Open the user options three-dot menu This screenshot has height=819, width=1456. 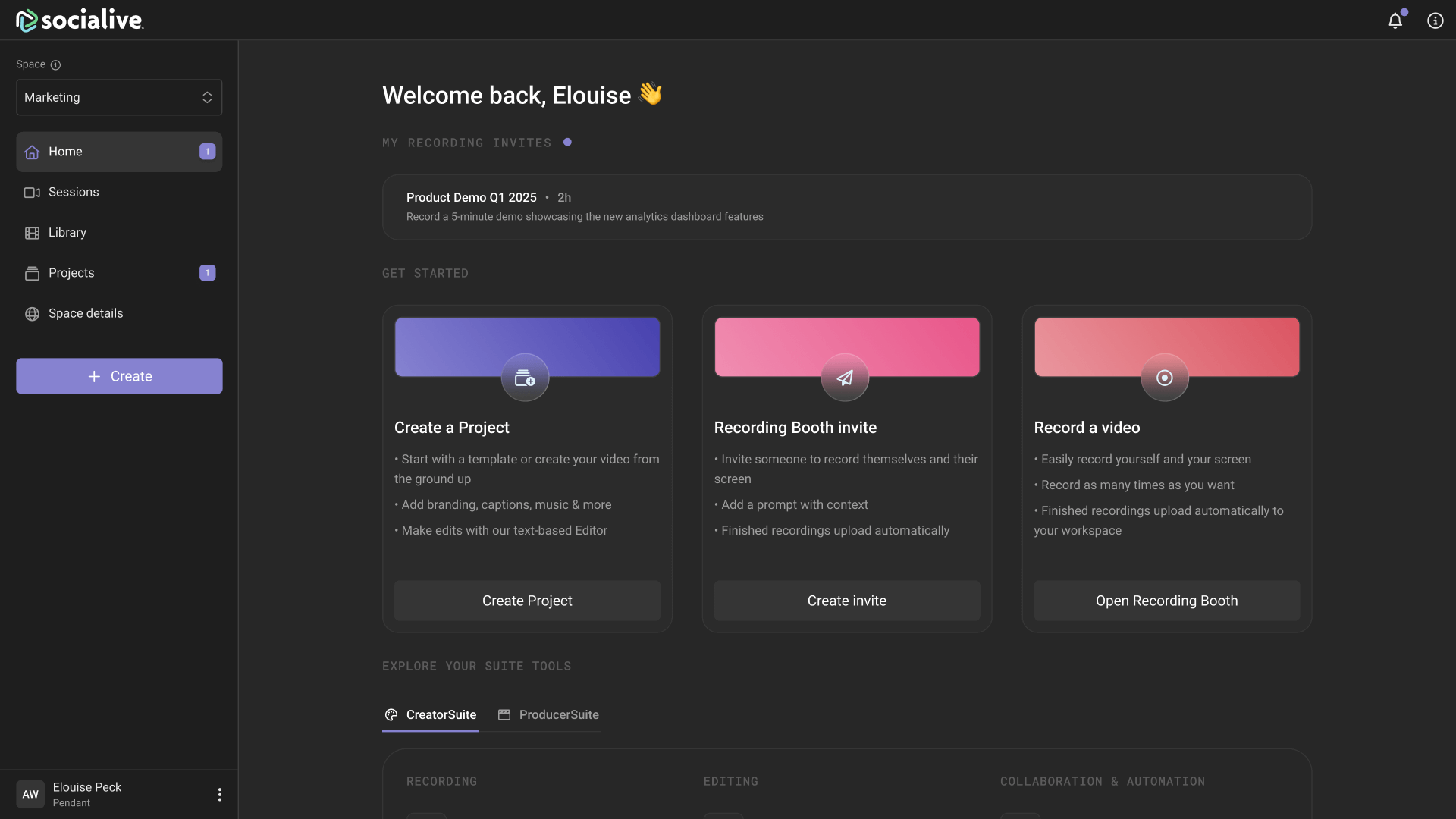pos(219,794)
